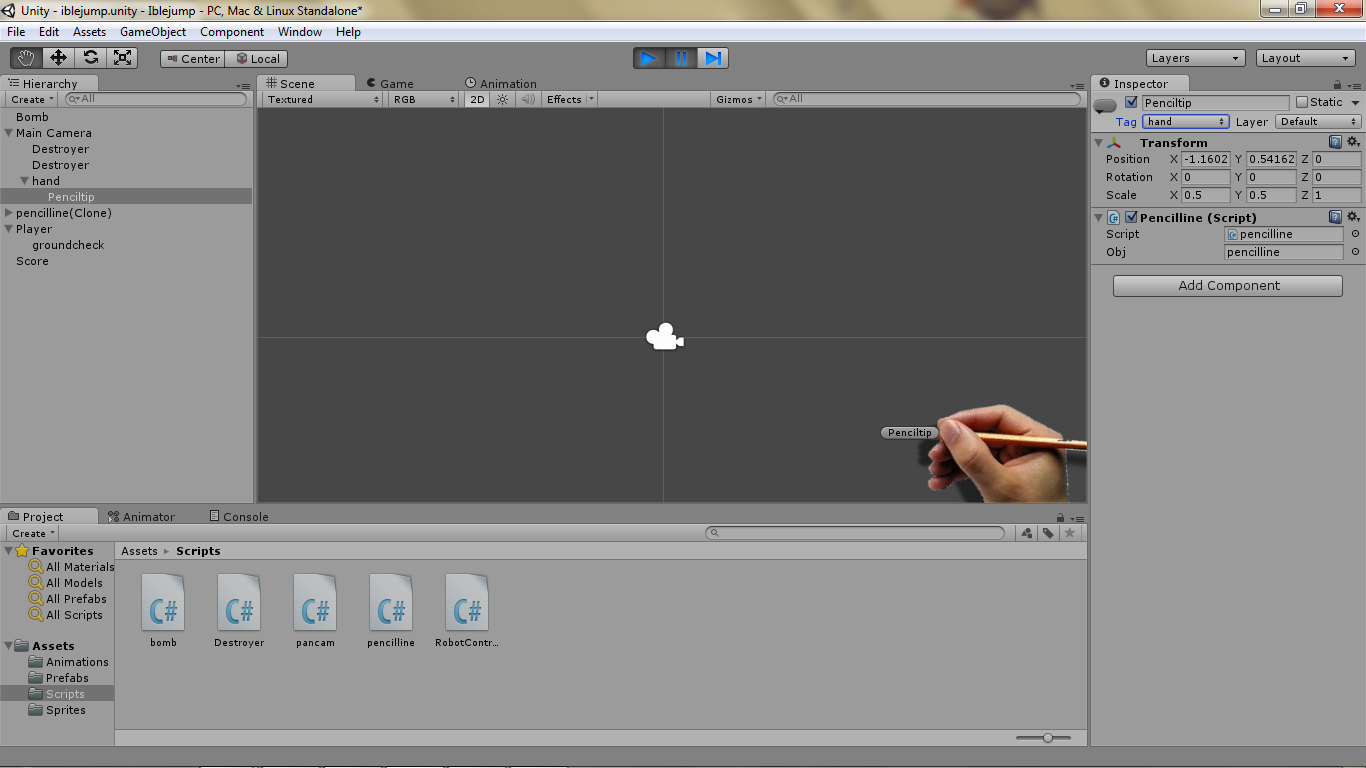Toggle the Static checkbox
1366x768 pixels.
click(x=1301, y=102)
